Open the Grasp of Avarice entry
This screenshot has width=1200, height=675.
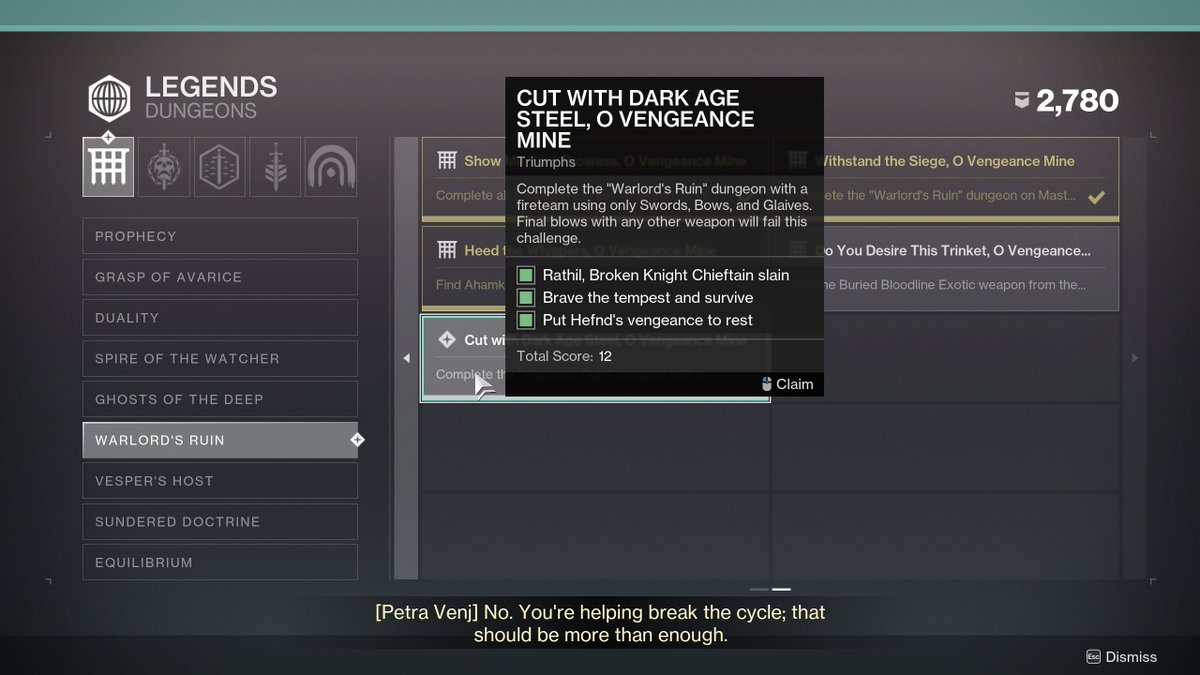(x=220, y=277)
